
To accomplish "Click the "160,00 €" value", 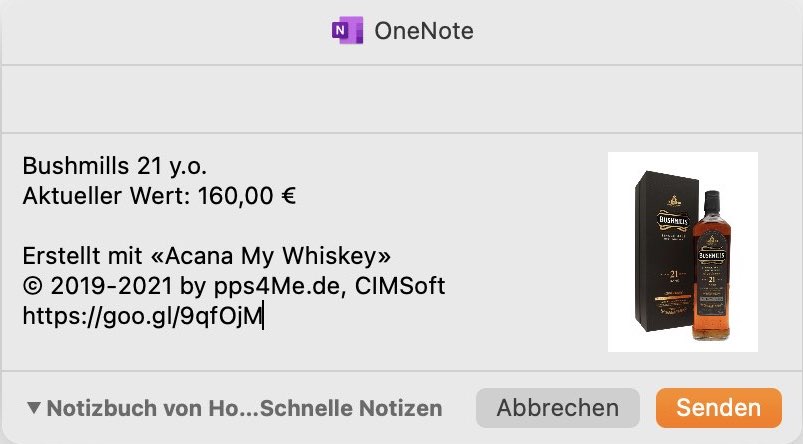I will click(x=247, y=196).
